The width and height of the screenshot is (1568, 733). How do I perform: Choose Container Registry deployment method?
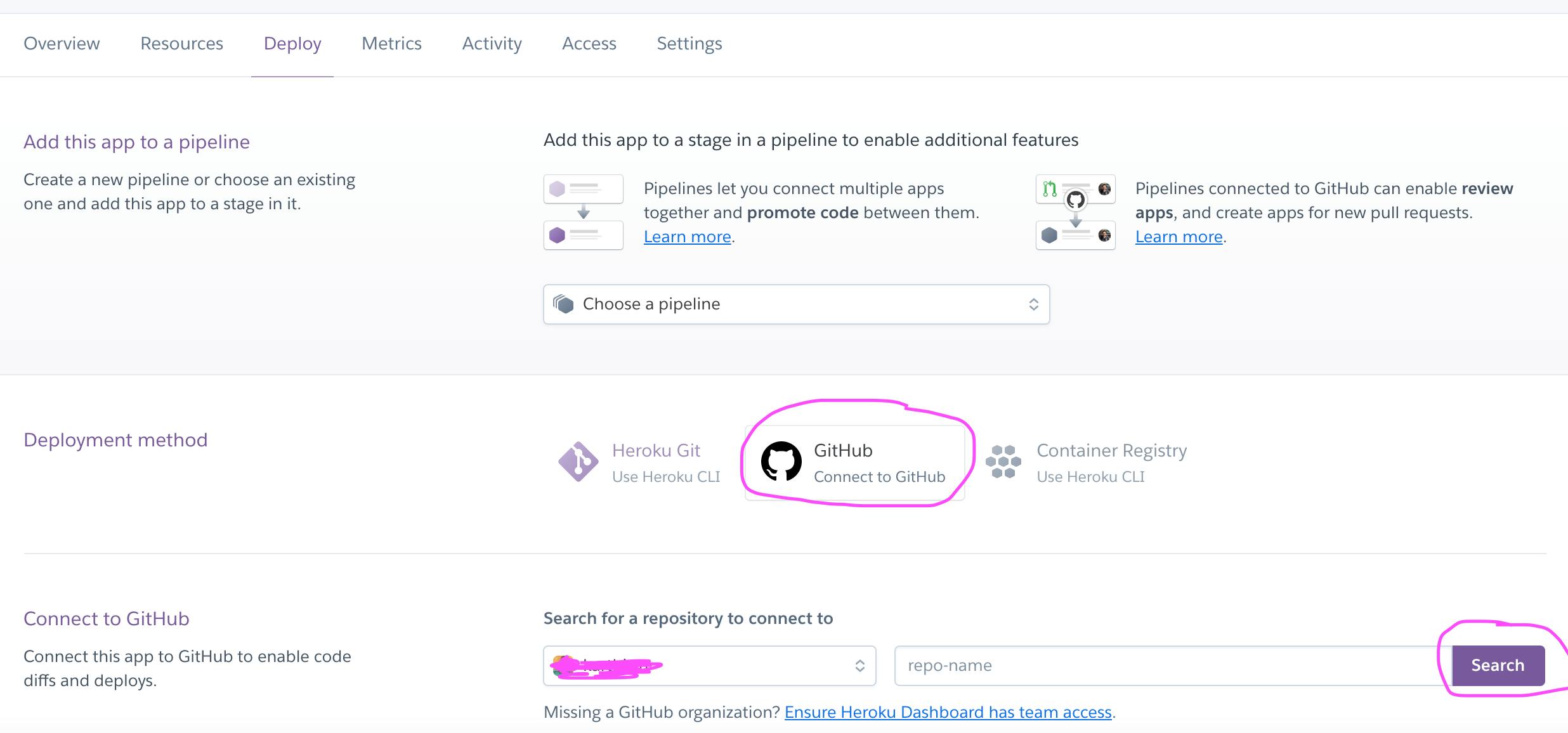coord(1088,463)
